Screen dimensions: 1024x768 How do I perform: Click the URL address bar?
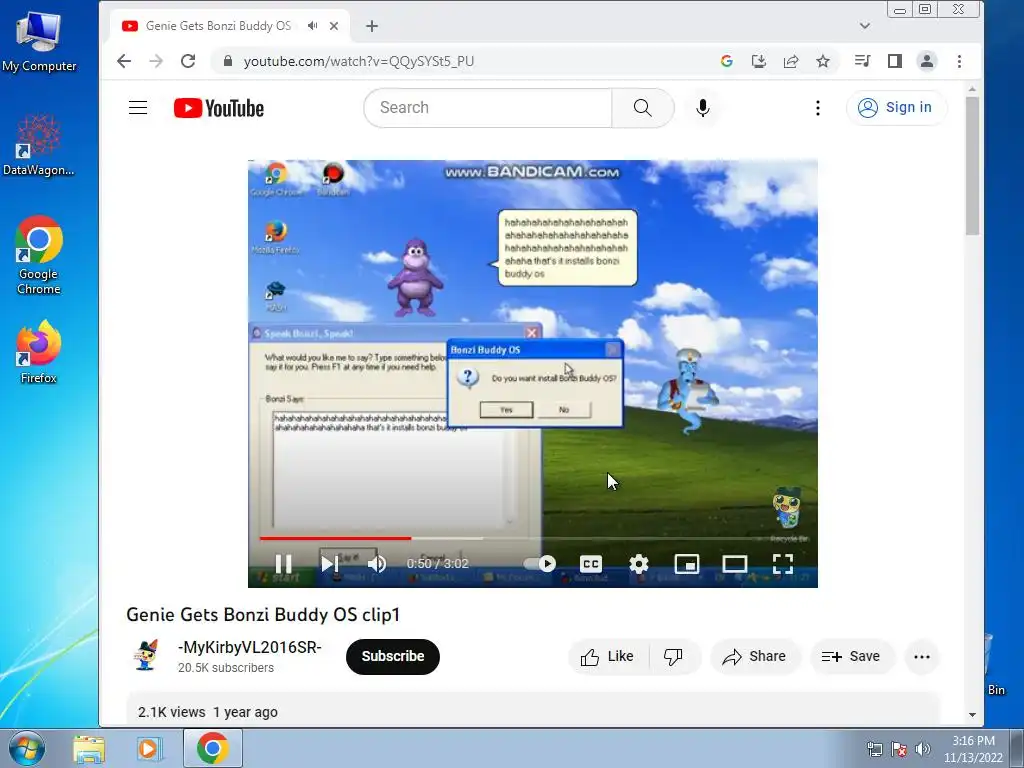pyautogui.click(x=359, y=61)
